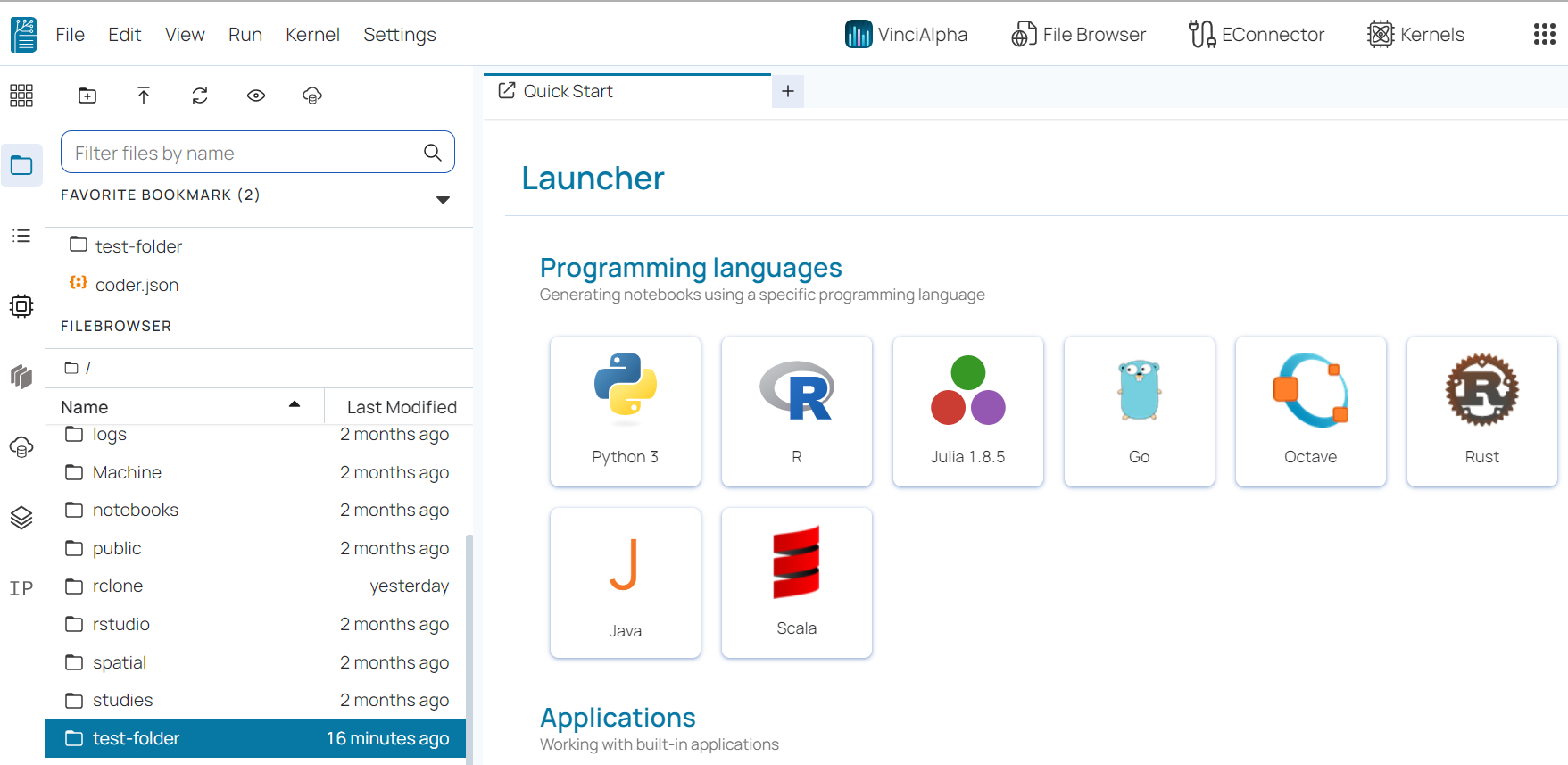Launch a Scala notebook
This screenshot has width=1568, height=765.
tap(797, 583)
